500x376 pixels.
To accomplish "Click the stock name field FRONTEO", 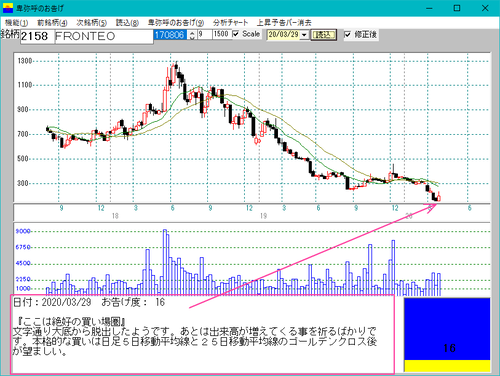I will [x=104, y=36].
